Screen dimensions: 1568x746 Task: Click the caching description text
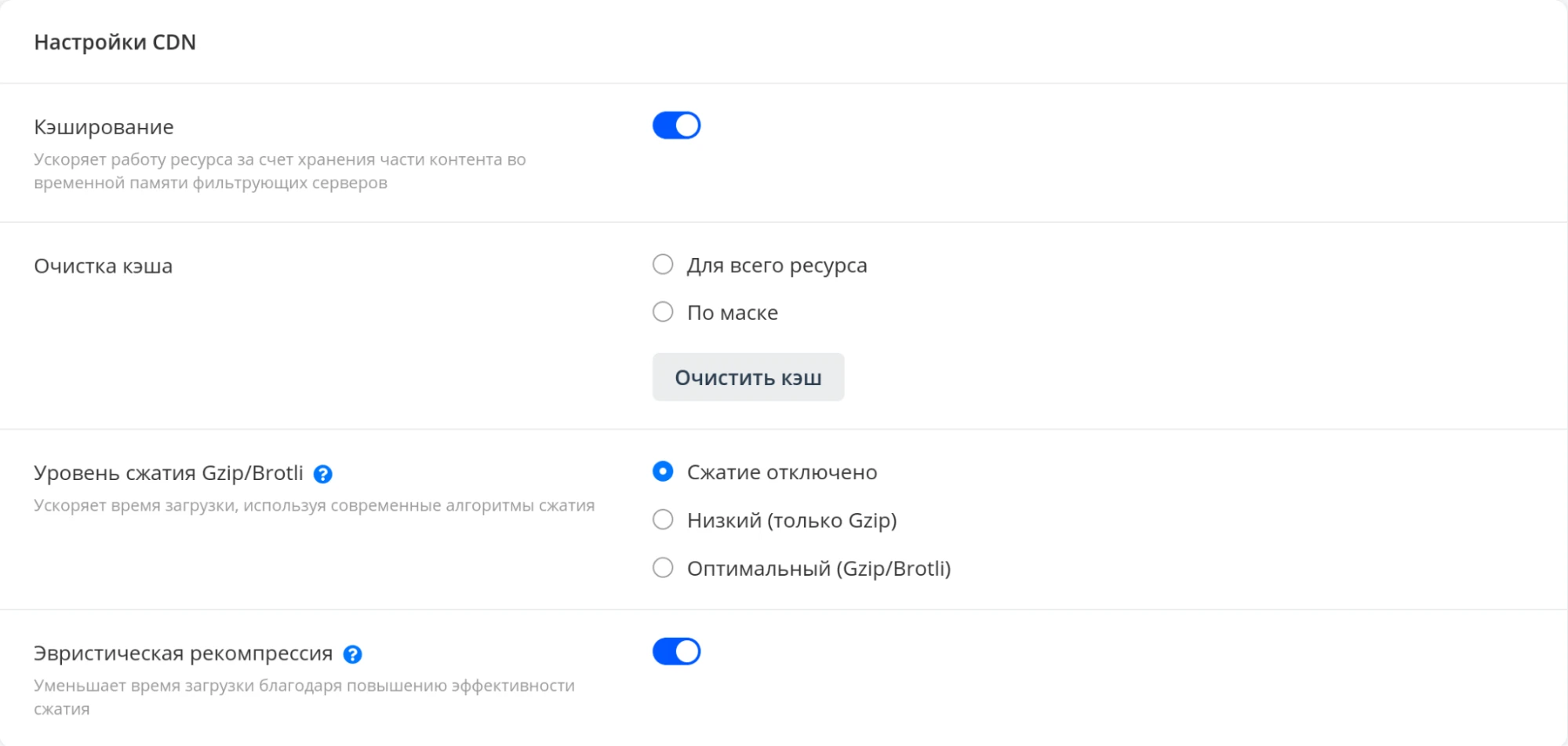279,170
